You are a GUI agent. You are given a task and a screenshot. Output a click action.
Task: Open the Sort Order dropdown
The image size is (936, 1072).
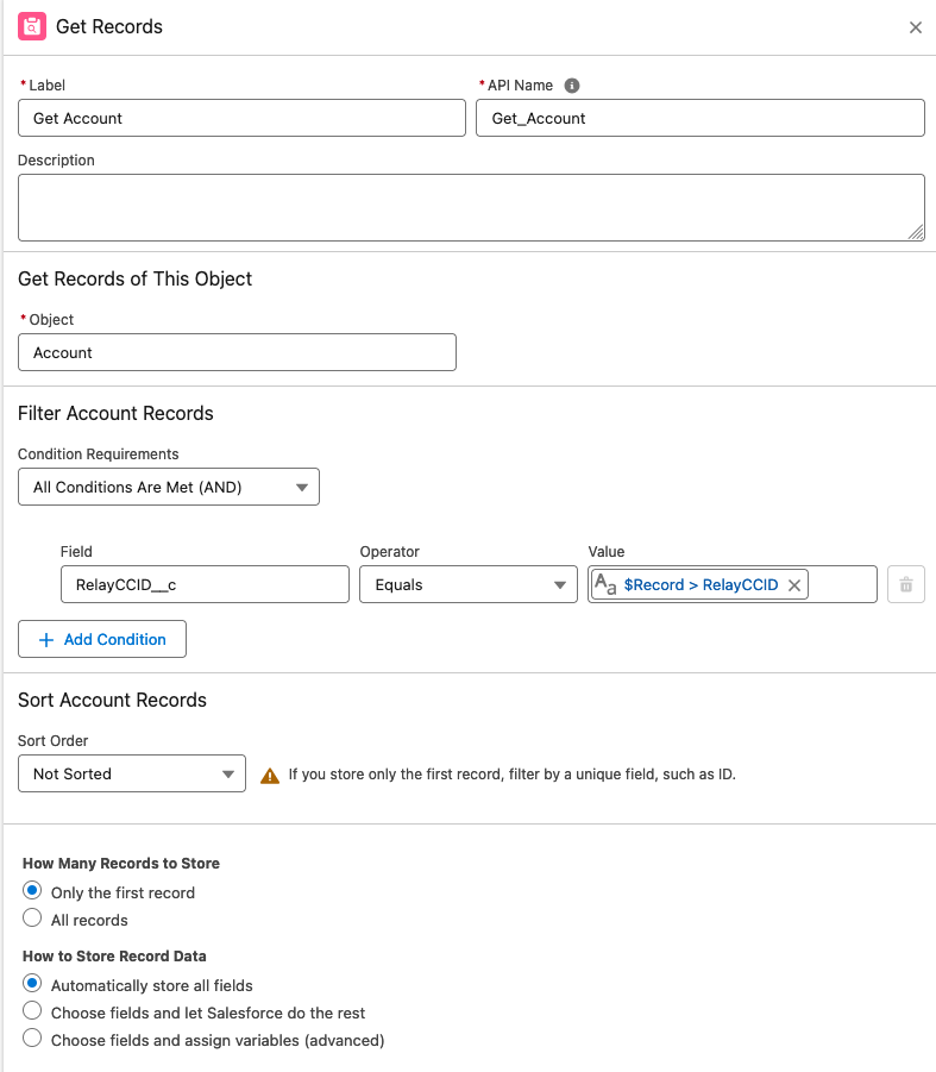pos(132,774)
